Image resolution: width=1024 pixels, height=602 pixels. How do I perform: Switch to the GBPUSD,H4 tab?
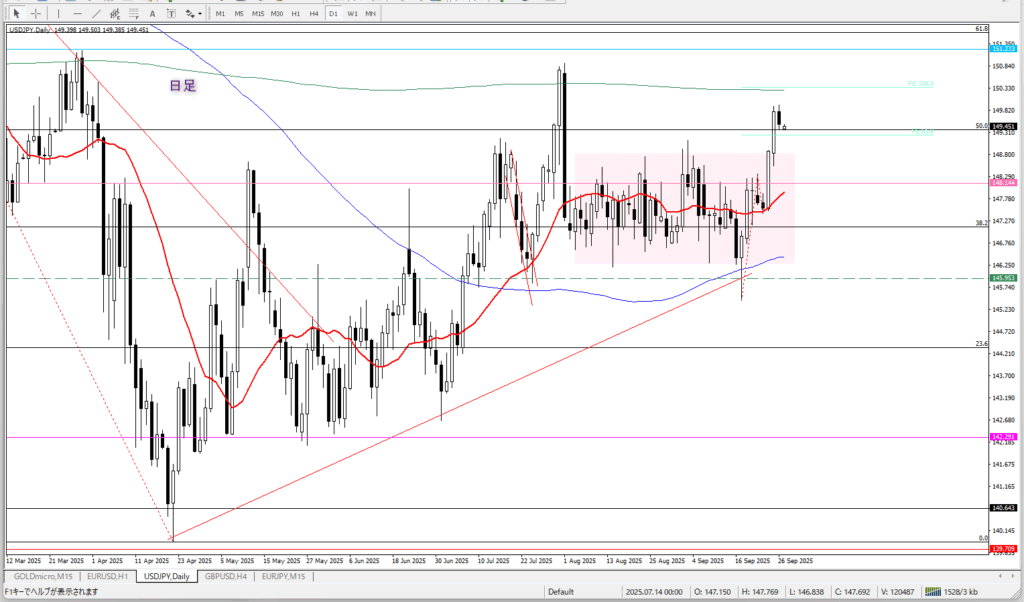tap(227, 577)
